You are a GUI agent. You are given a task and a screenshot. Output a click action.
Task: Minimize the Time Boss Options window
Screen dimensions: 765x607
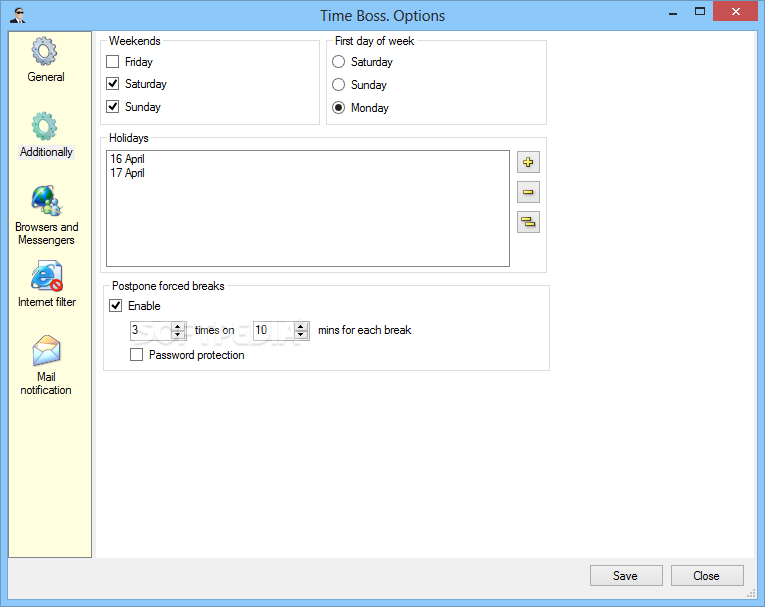point(673,12)
